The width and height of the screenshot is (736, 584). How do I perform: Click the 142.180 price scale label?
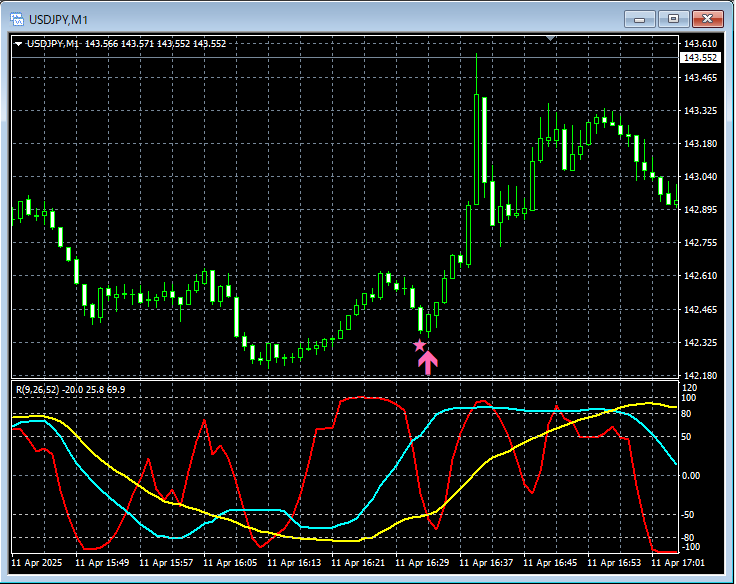pyautogui.click(x=700, y=376)
